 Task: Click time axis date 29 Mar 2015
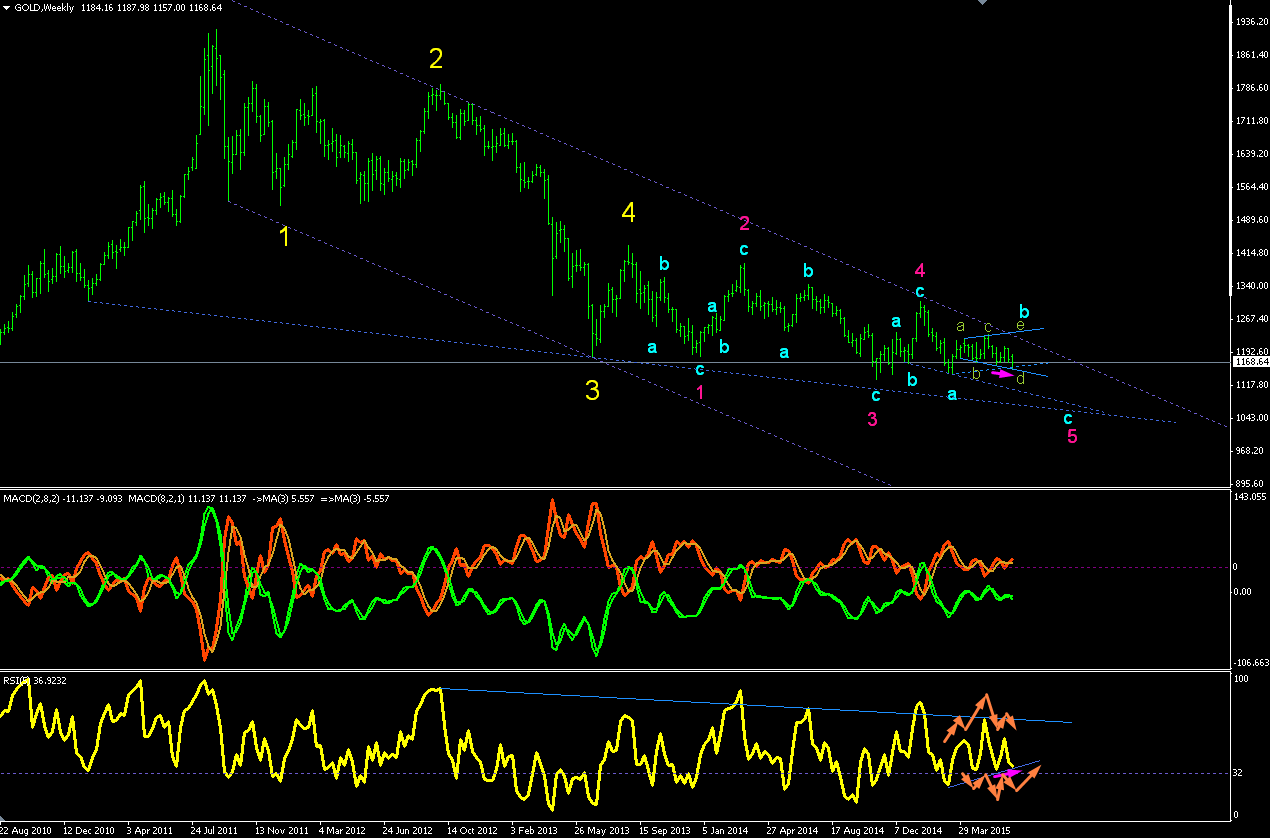pyautogui.click(x=983, y=830)
